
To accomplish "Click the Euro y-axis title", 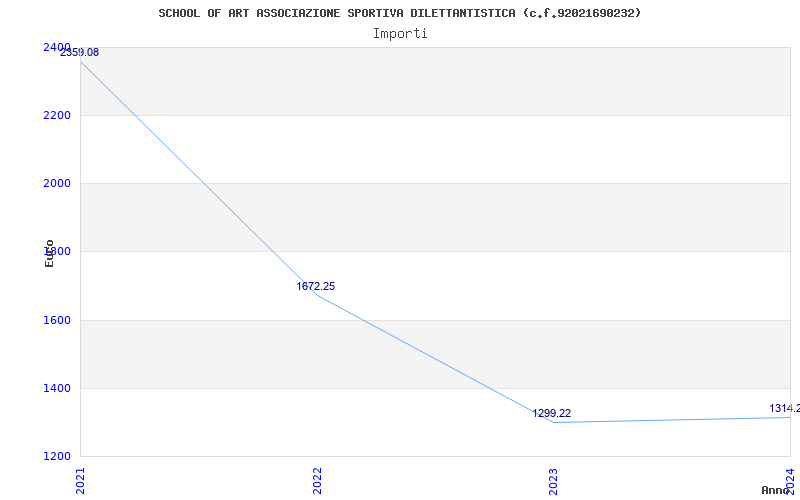I will [x=49, y=254].
